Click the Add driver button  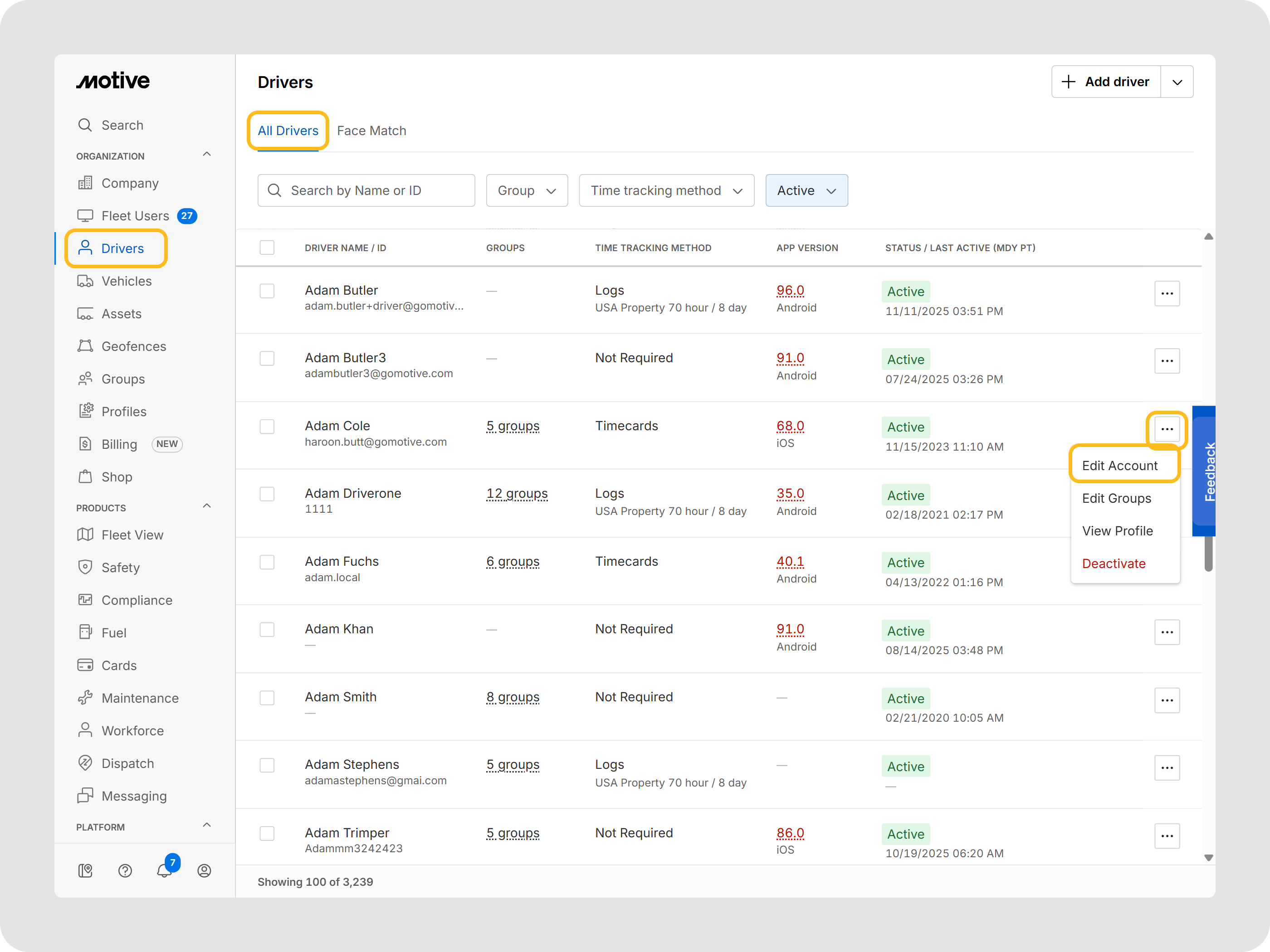tap(1106, 82)
